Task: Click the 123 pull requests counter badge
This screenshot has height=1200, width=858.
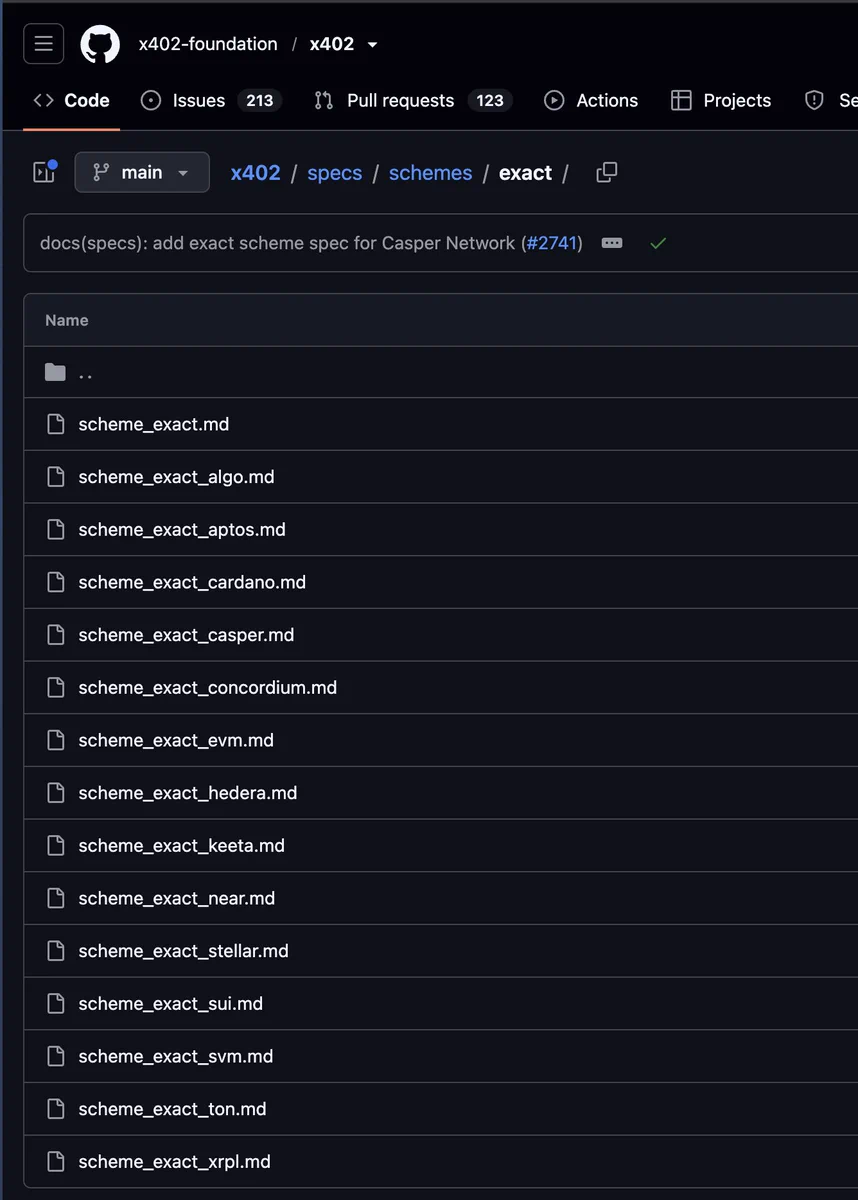Action: point(490,100)
